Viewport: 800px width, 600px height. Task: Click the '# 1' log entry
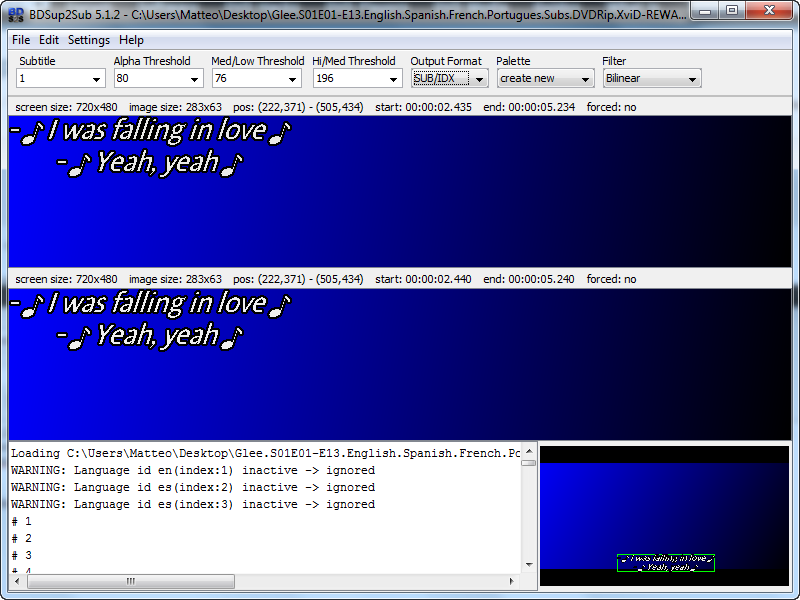coord(21,521)
